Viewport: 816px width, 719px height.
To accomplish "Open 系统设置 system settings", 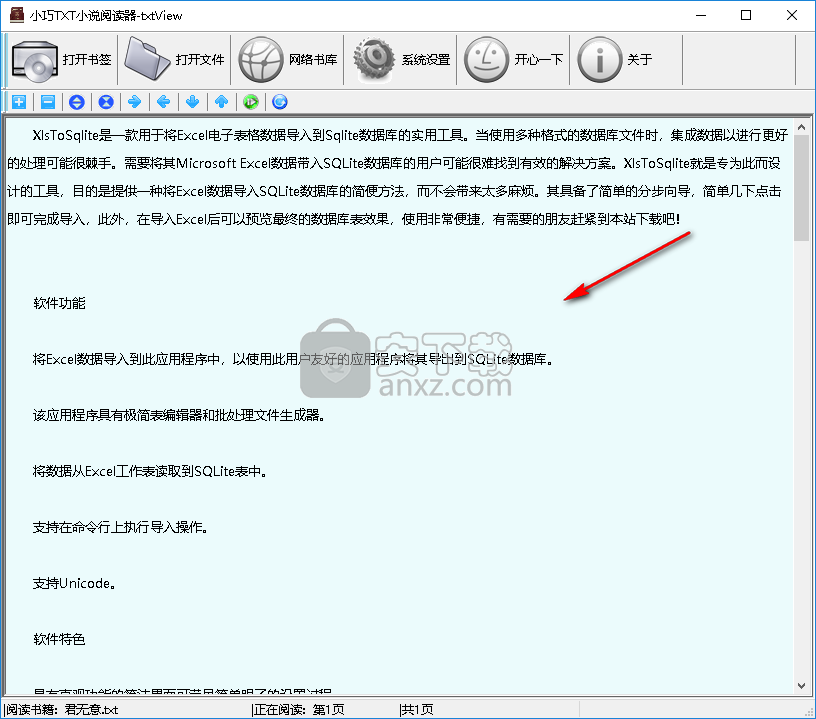I will (x=400, y=60).
